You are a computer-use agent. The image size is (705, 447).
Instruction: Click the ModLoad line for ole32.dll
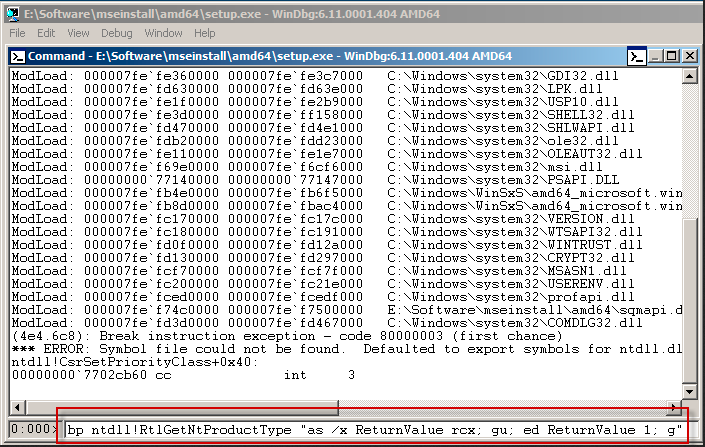(x=315, y=141)
